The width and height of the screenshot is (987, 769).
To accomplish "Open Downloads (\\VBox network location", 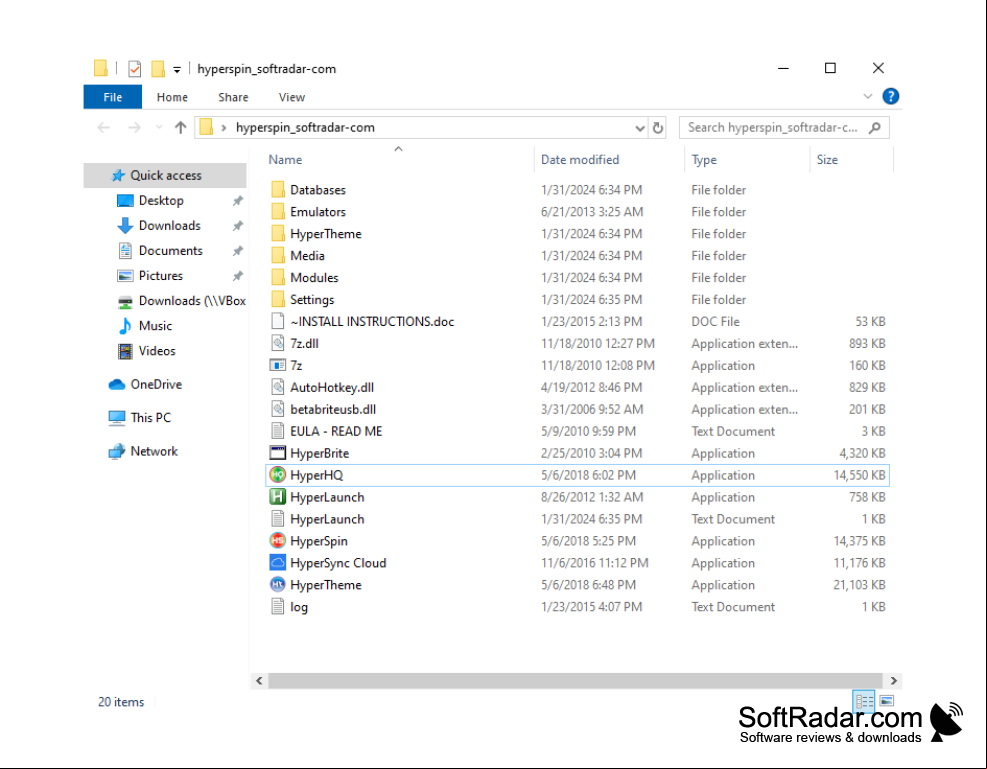I will point(181,301).
